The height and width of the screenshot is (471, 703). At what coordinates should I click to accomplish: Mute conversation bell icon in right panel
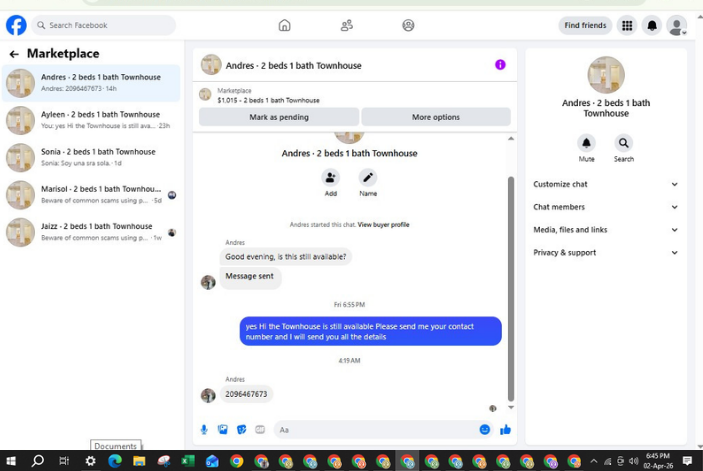pos(586,143)
